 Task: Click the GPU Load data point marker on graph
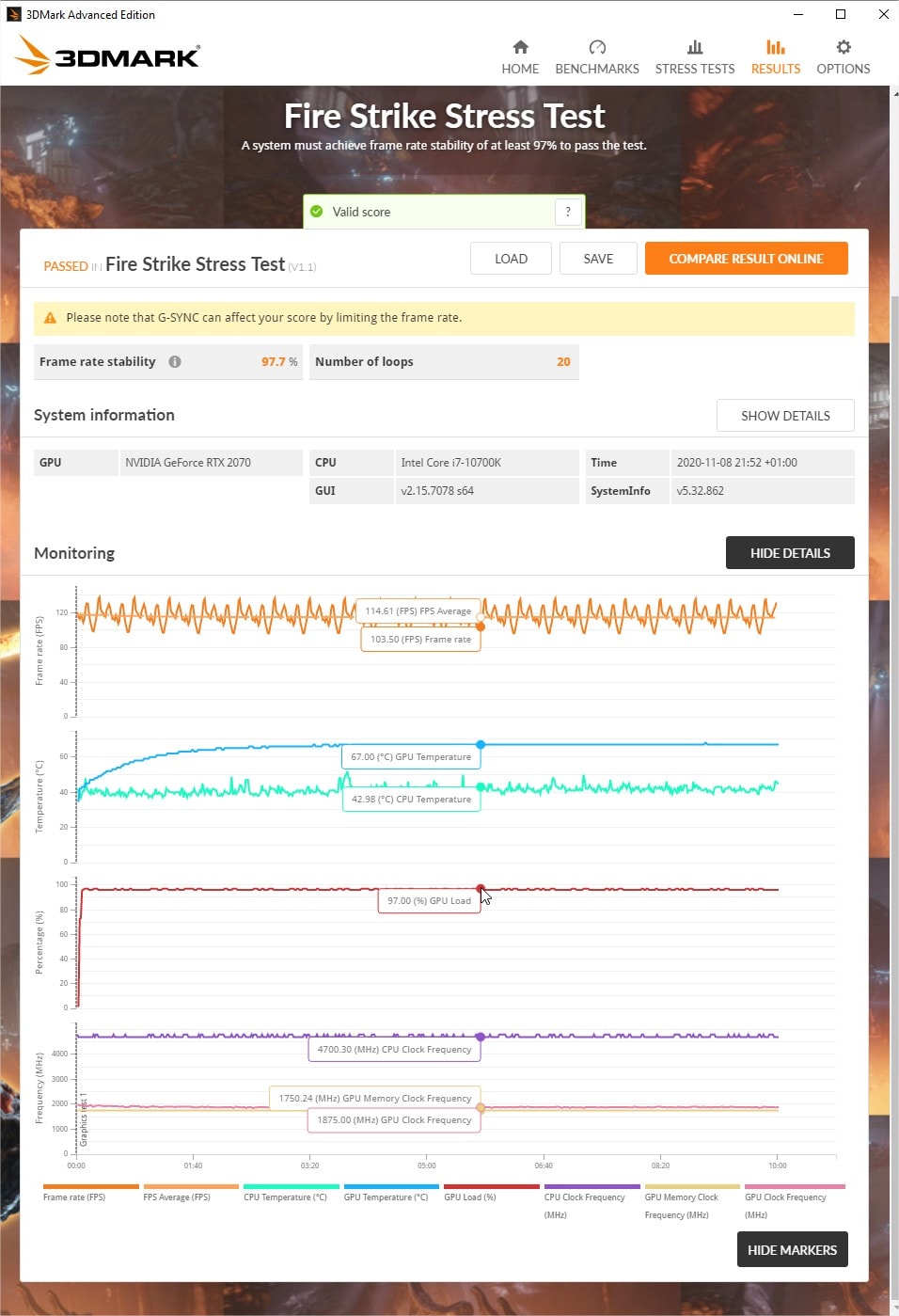point(481,887)
